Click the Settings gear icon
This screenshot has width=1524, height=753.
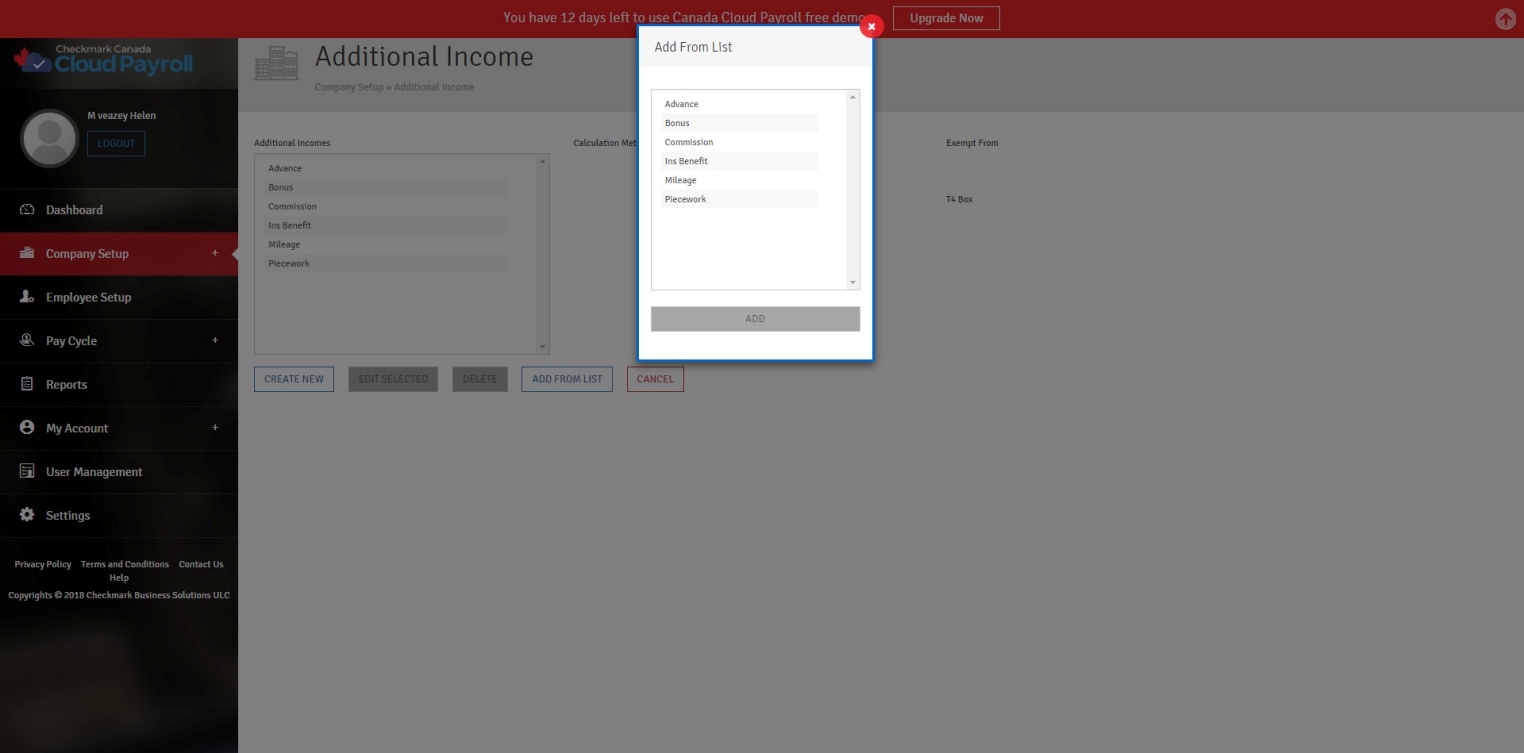[27, 515]
